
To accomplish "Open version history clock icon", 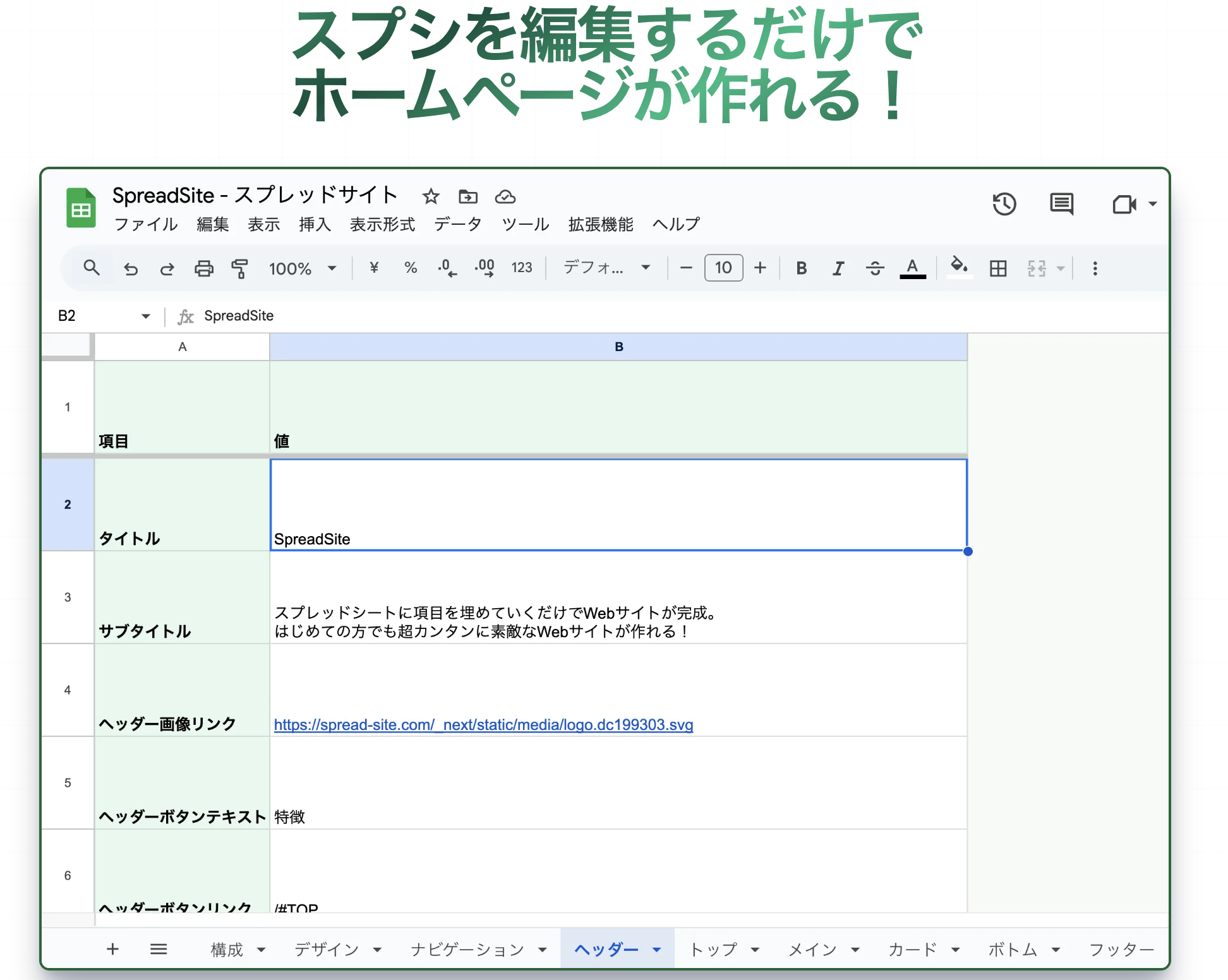I will point(1004,204).
